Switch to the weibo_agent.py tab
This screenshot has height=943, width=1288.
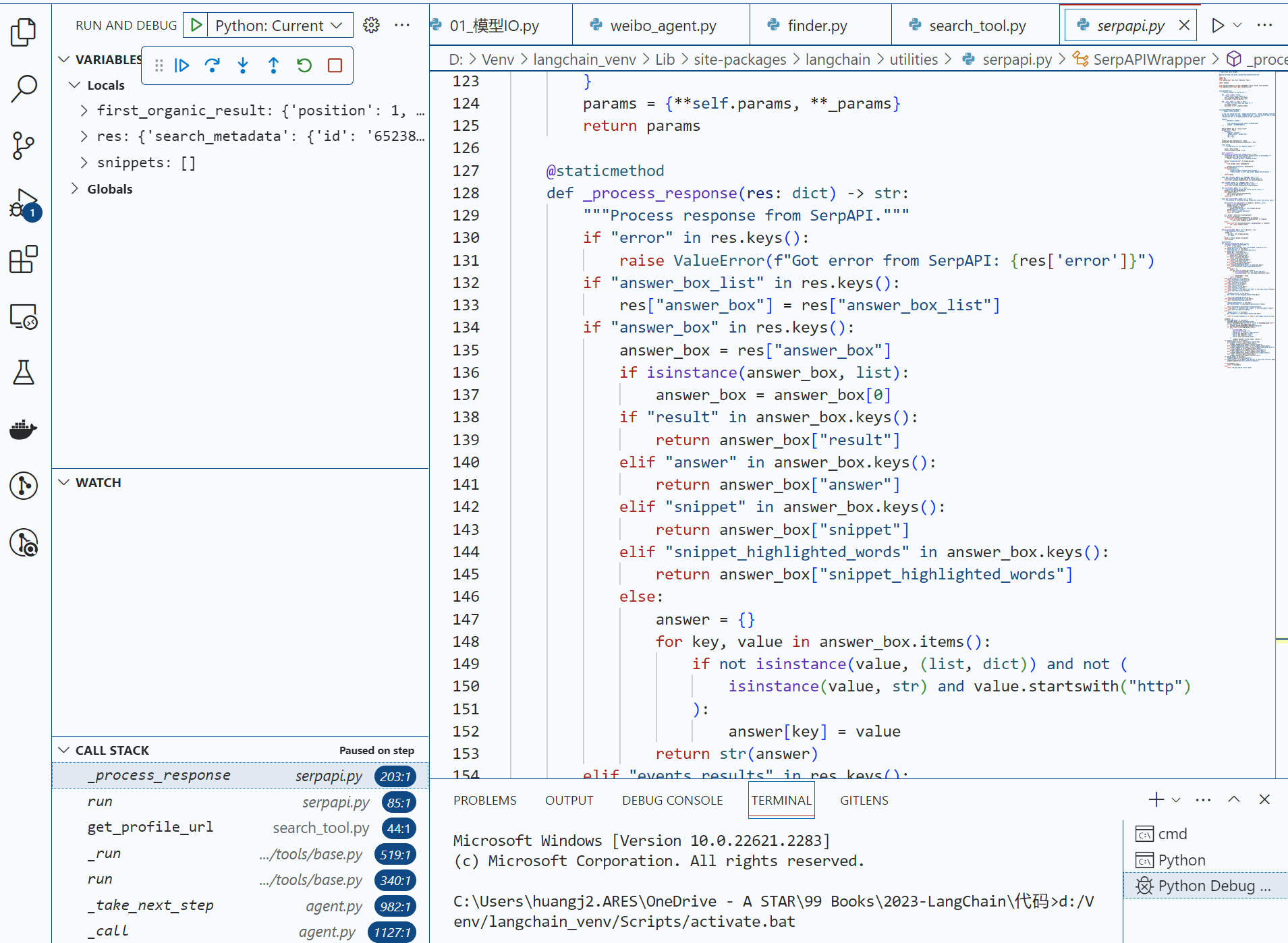pyautogui.click(x=663, y=26)
